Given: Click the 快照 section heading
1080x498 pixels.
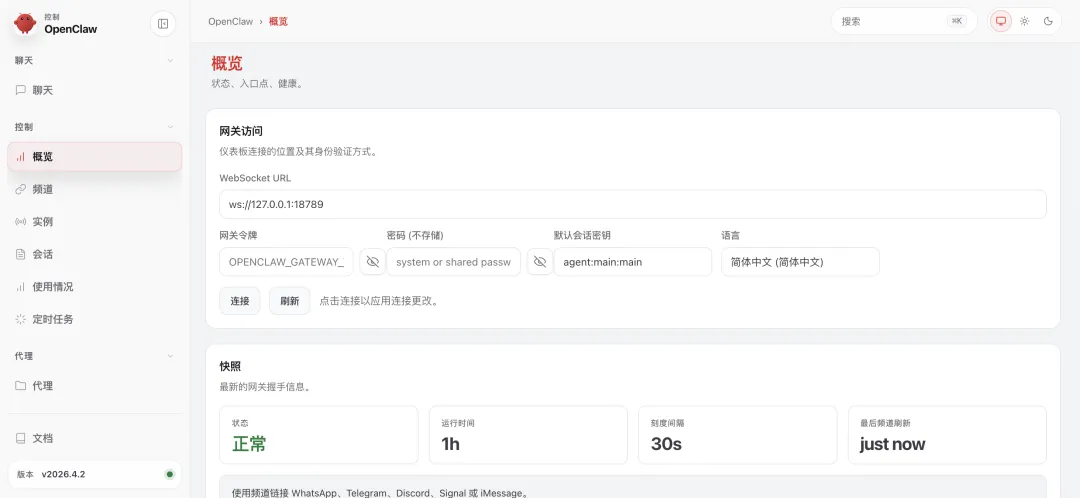Looking at the screenshot, I should 230,366.
